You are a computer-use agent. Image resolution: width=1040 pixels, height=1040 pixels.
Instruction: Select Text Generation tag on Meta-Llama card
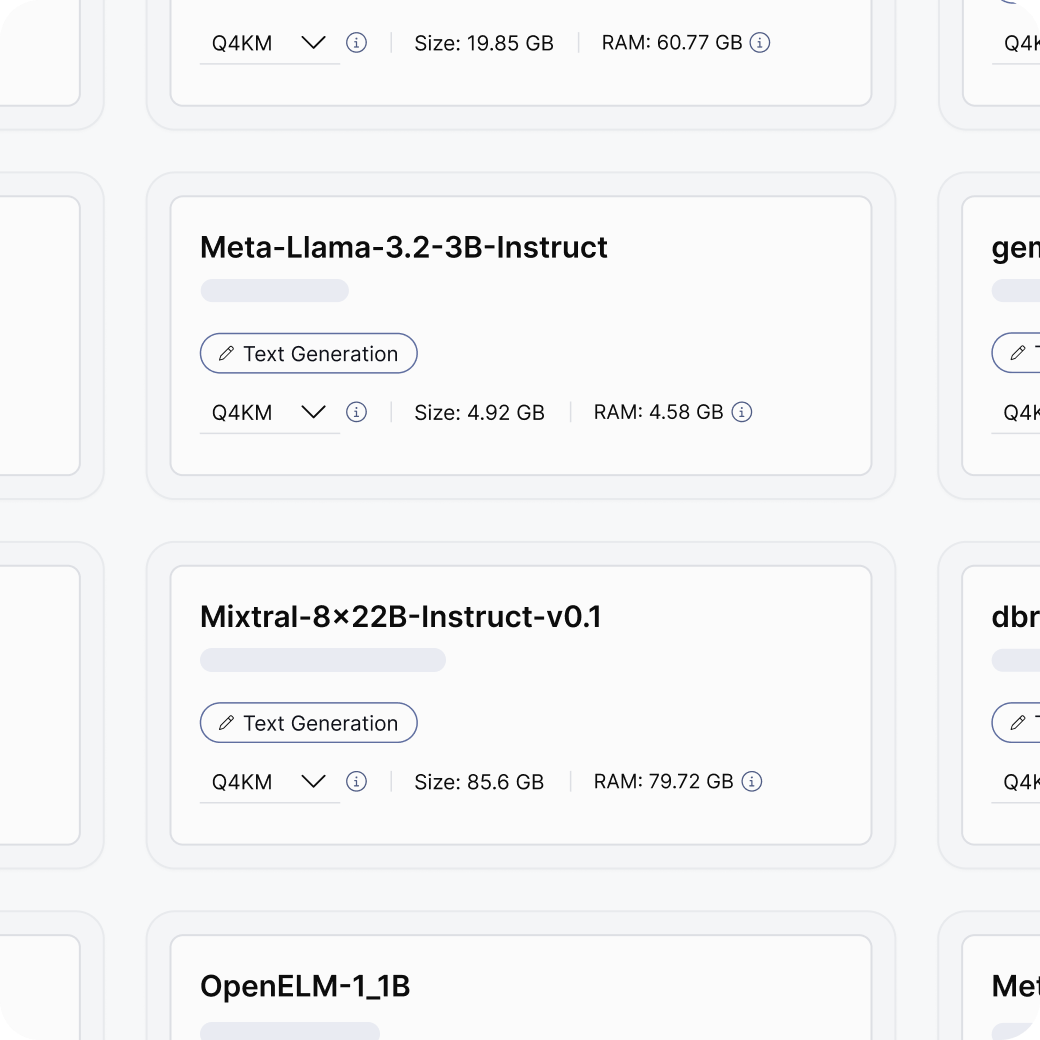[x=309, y=354]
